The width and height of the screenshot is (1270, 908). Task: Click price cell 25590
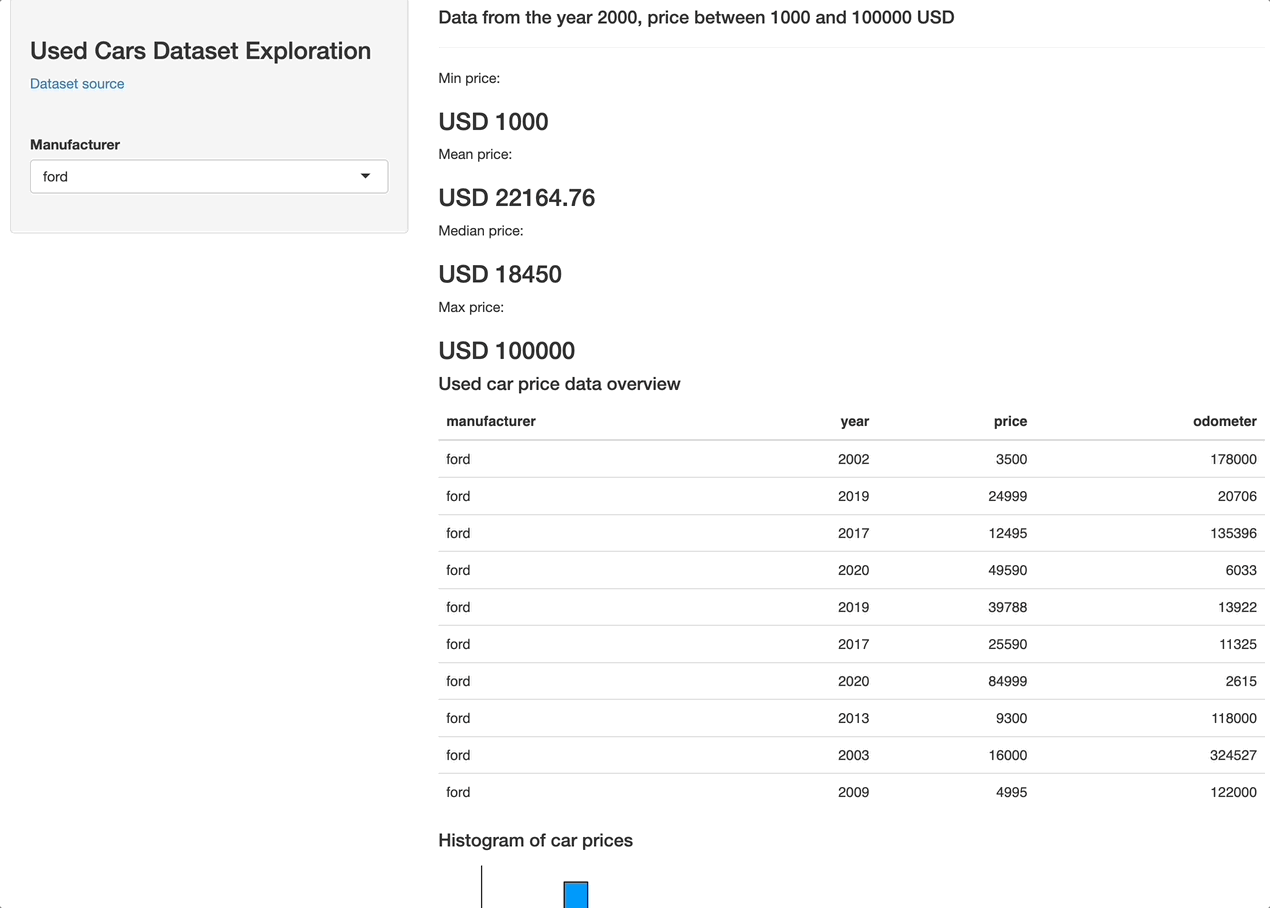(1008, 644)
